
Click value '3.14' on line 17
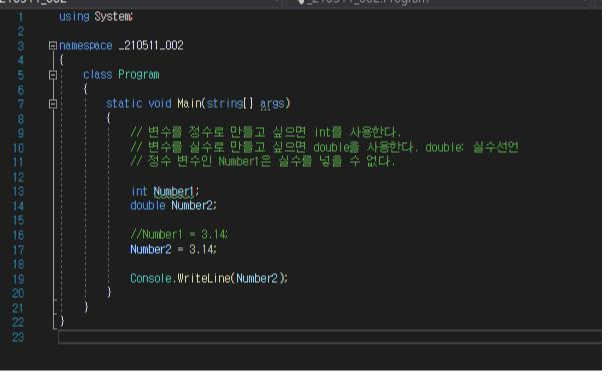coord(201,249)
